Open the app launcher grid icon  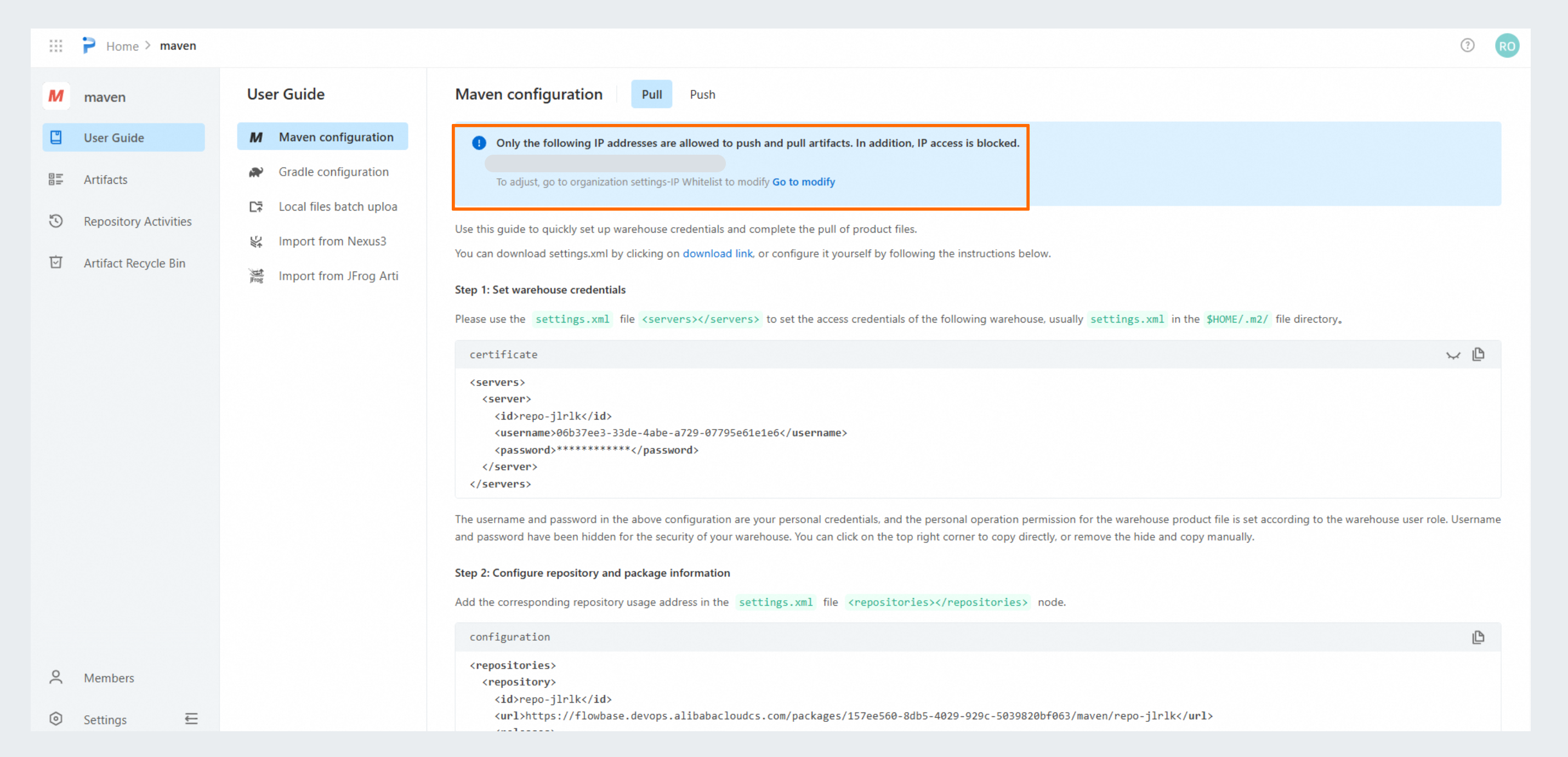(55, 46)
